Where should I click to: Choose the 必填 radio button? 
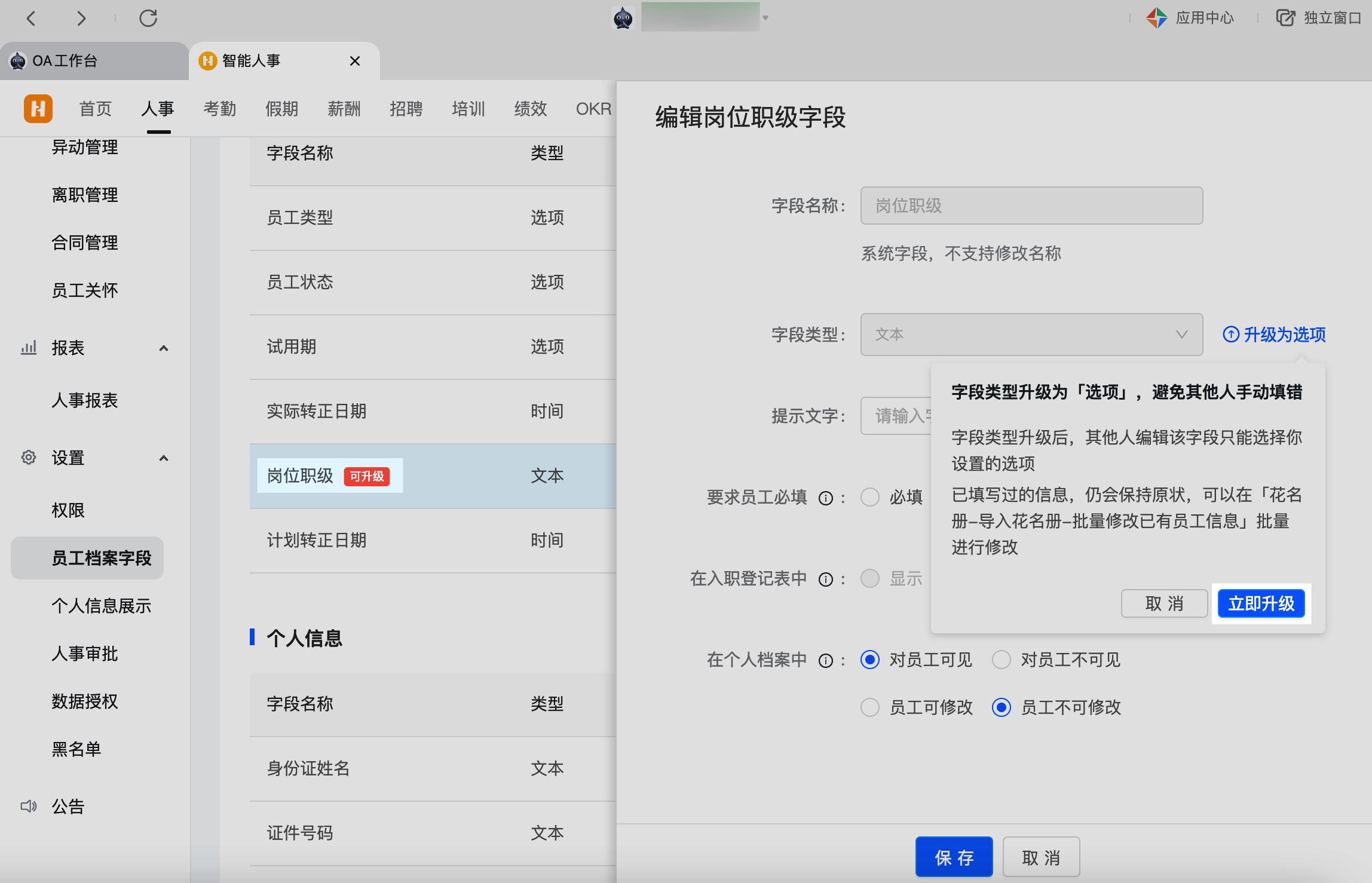point(869,497)
